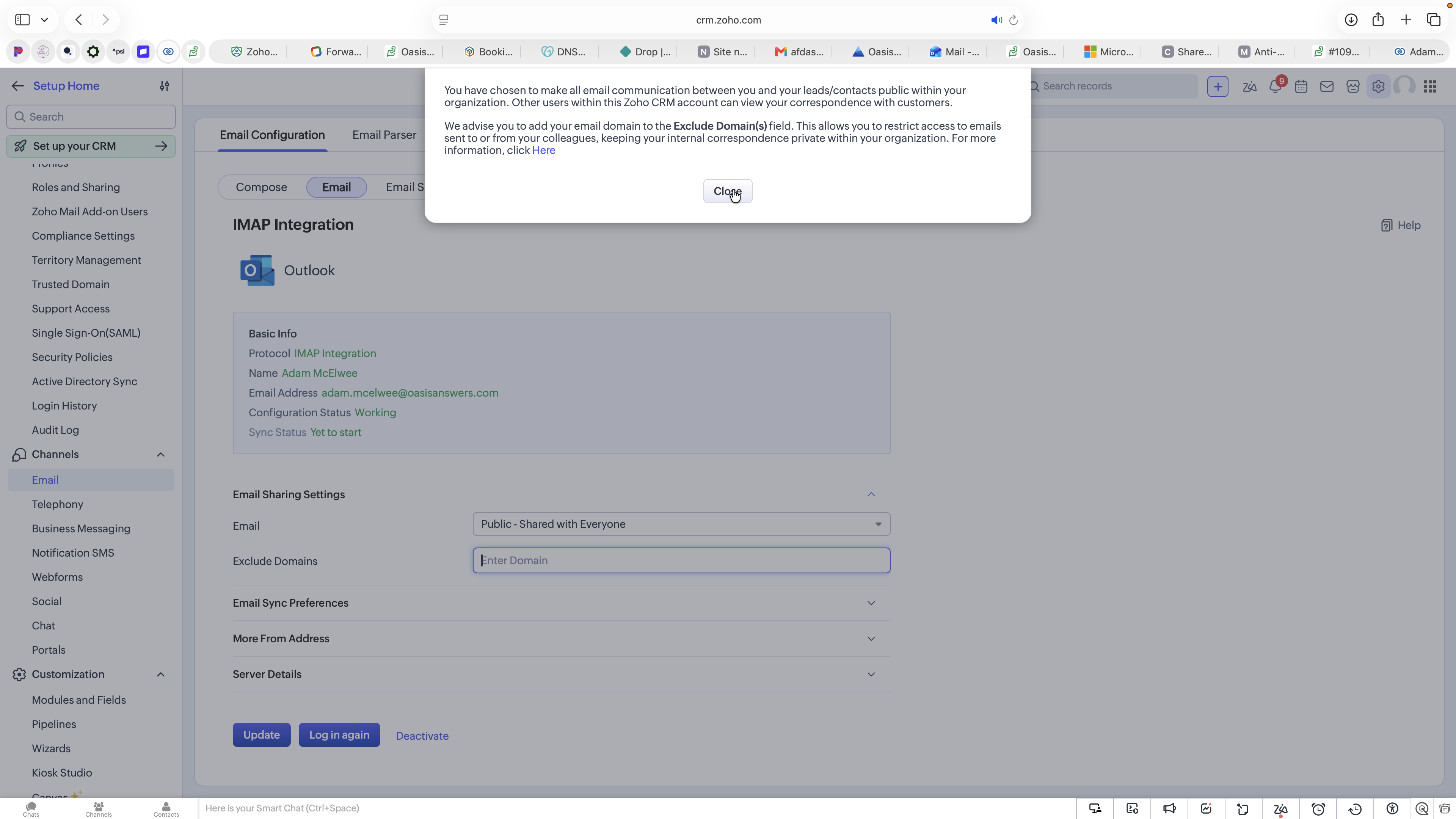Click Safari's reload page icon
The width and height of the screenshot is (1456, 819).
[x=1014, y=20]
